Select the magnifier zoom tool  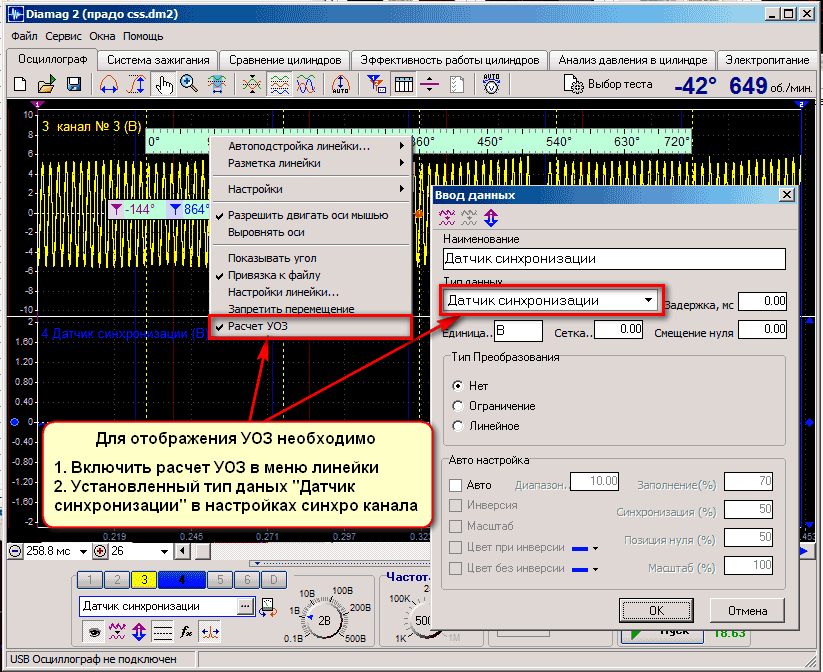click(189, 84)
